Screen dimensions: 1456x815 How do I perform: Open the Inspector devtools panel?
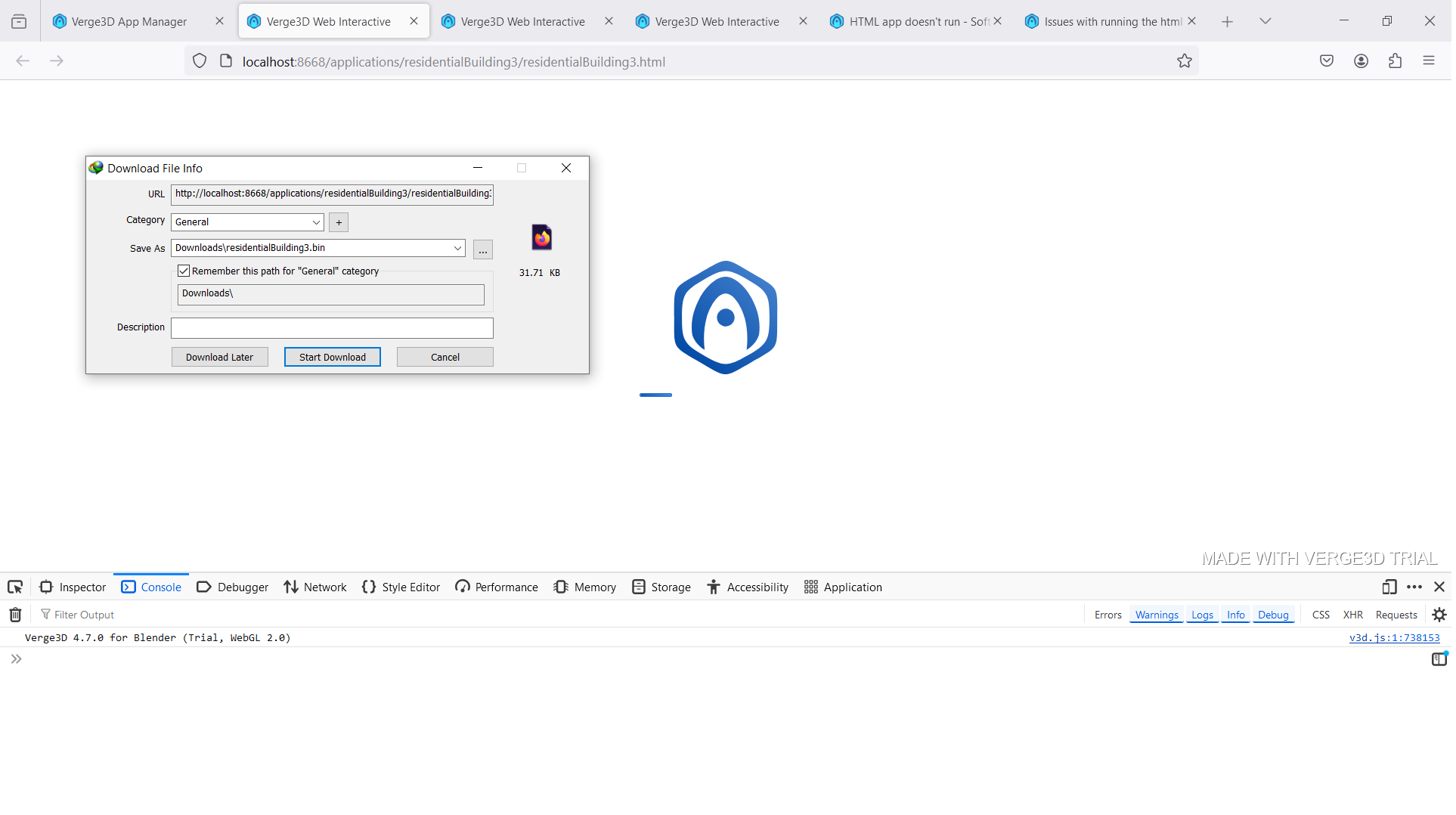73,587
